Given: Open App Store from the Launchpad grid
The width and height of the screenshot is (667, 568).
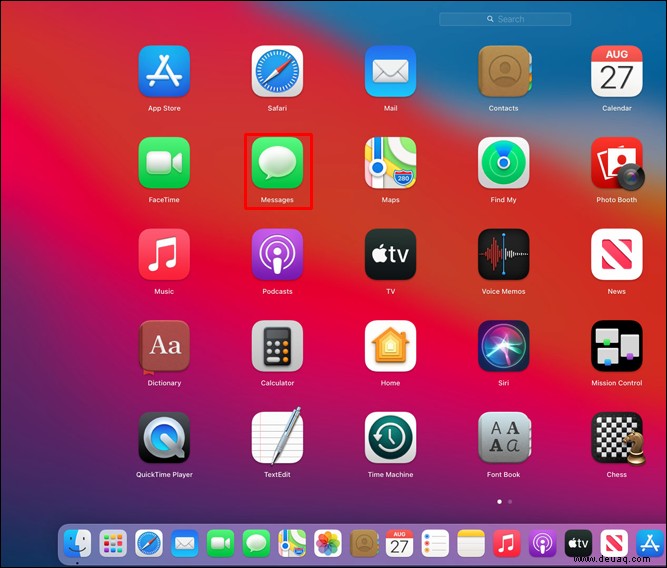Looking at the screenshot, I should tap(164, 71).
